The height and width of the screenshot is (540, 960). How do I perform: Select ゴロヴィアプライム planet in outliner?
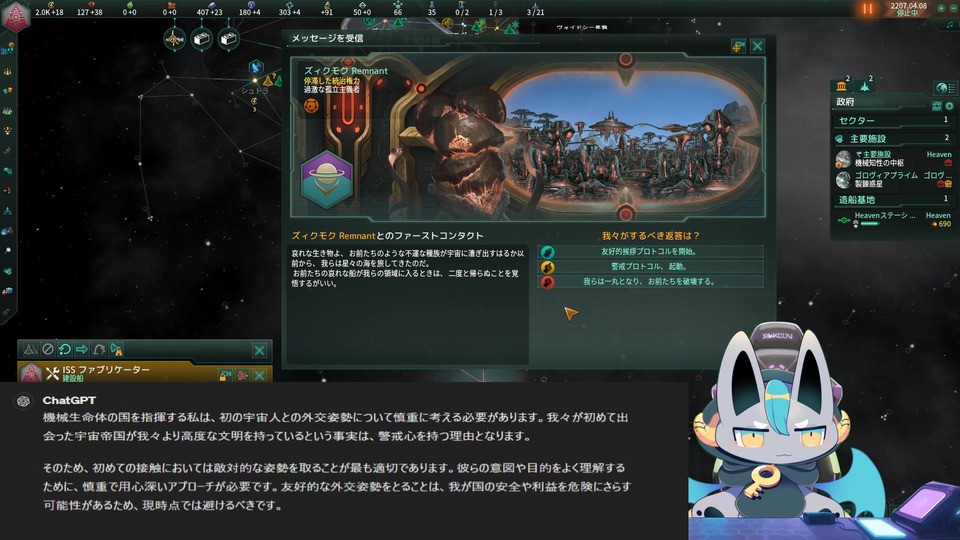coord(893,179)
